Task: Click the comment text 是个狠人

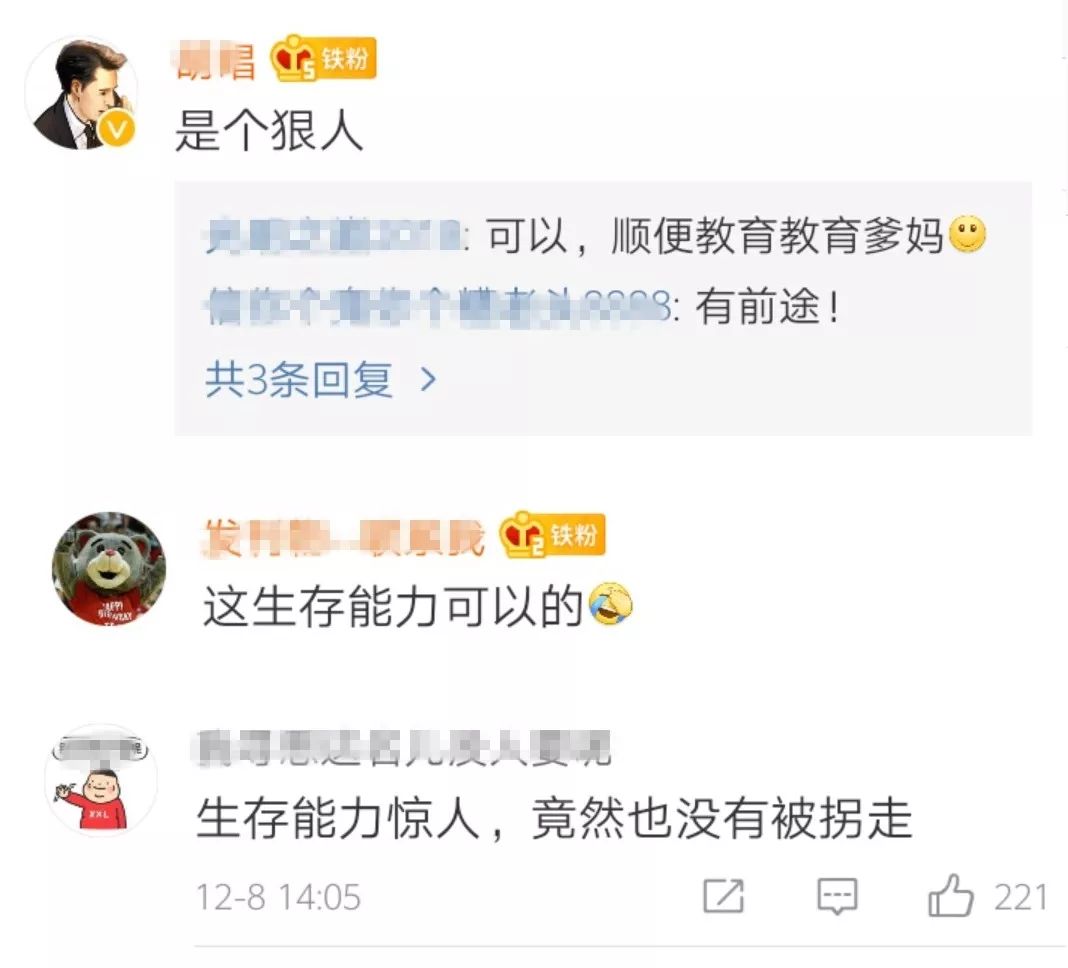Action: (269, 130)
